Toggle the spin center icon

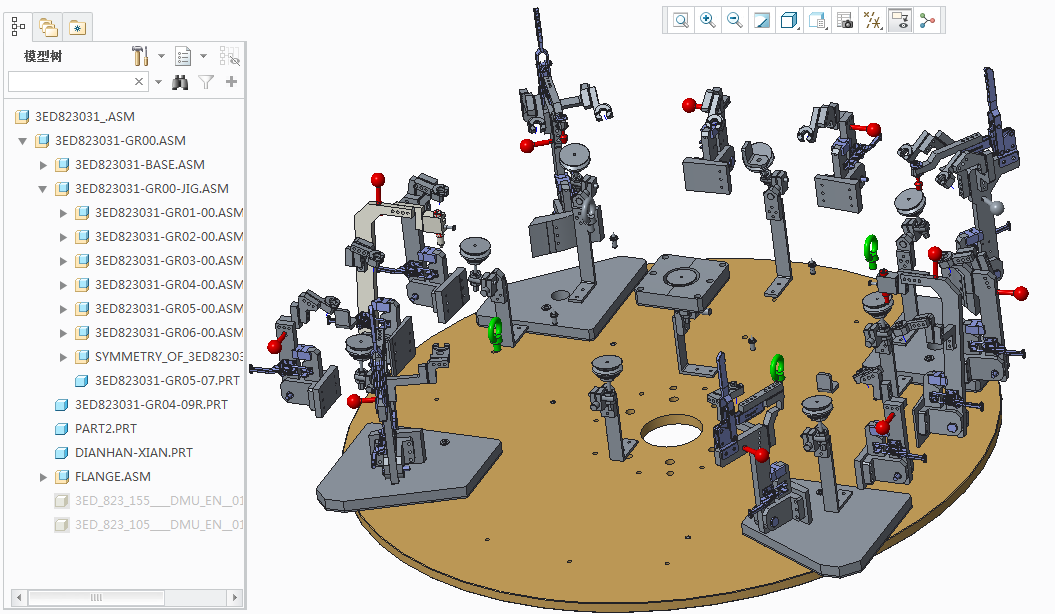tap(928, 20)
